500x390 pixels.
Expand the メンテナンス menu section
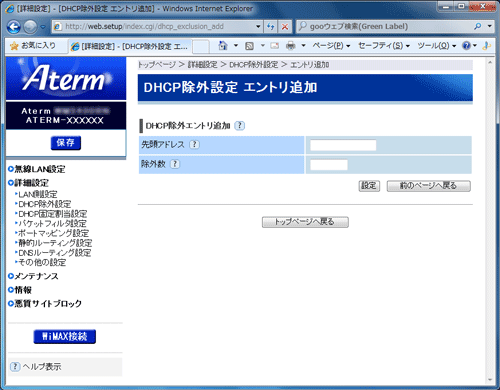(x=33, y=276)
